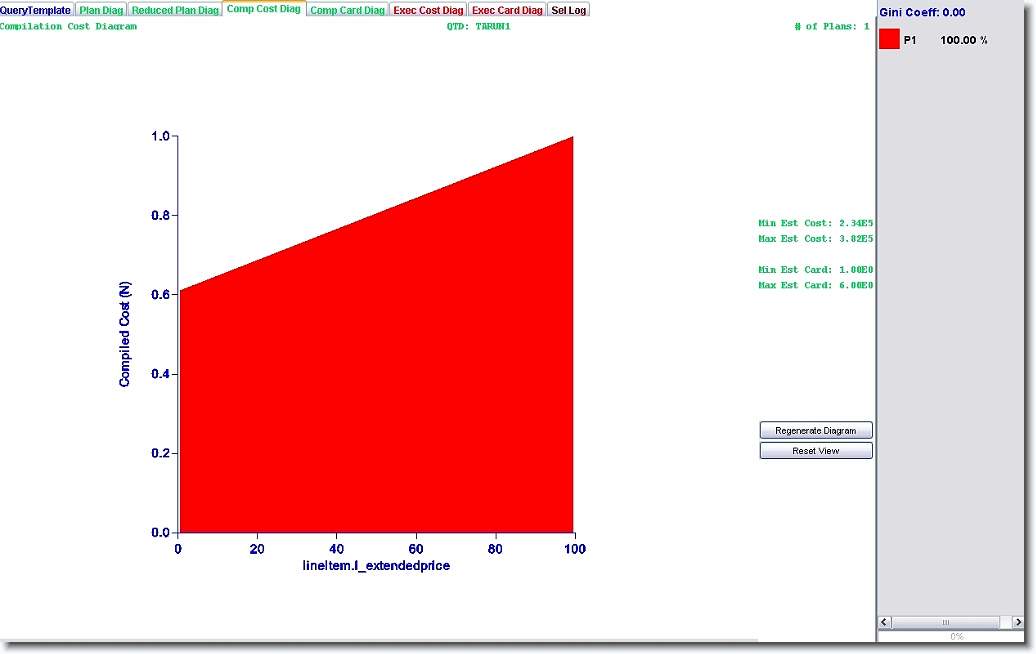The width and height of the screenshot is (1036, 654).
Task: Show the Sel Log tab
Action: [569, 10]
